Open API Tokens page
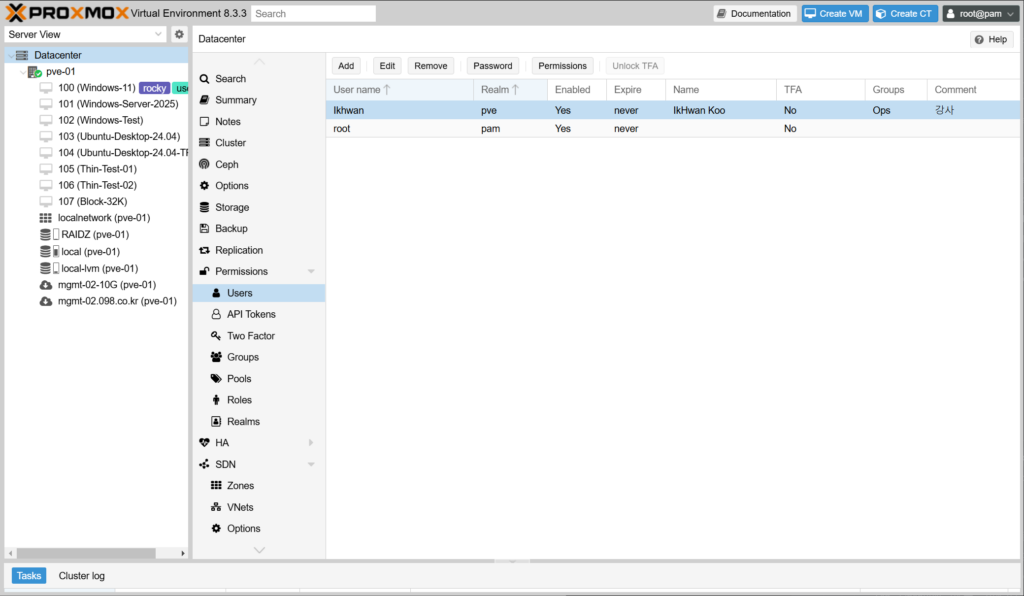The height and width of the screenshot is (596, 1024). click(x=251, y=314)
